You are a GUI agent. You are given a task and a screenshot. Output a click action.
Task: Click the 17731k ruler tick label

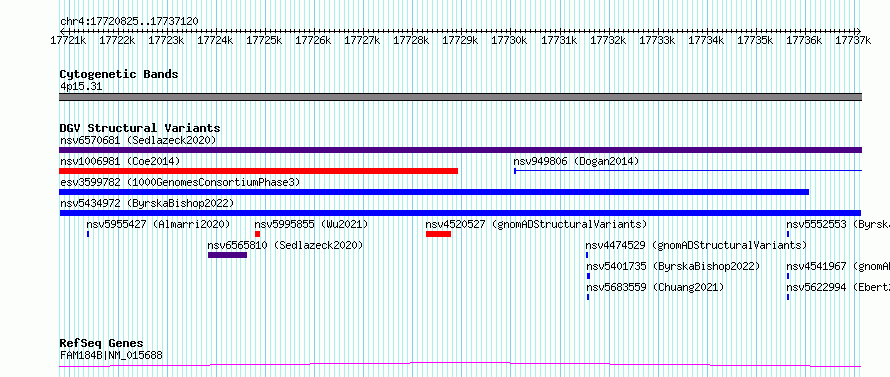pos(559,40)
